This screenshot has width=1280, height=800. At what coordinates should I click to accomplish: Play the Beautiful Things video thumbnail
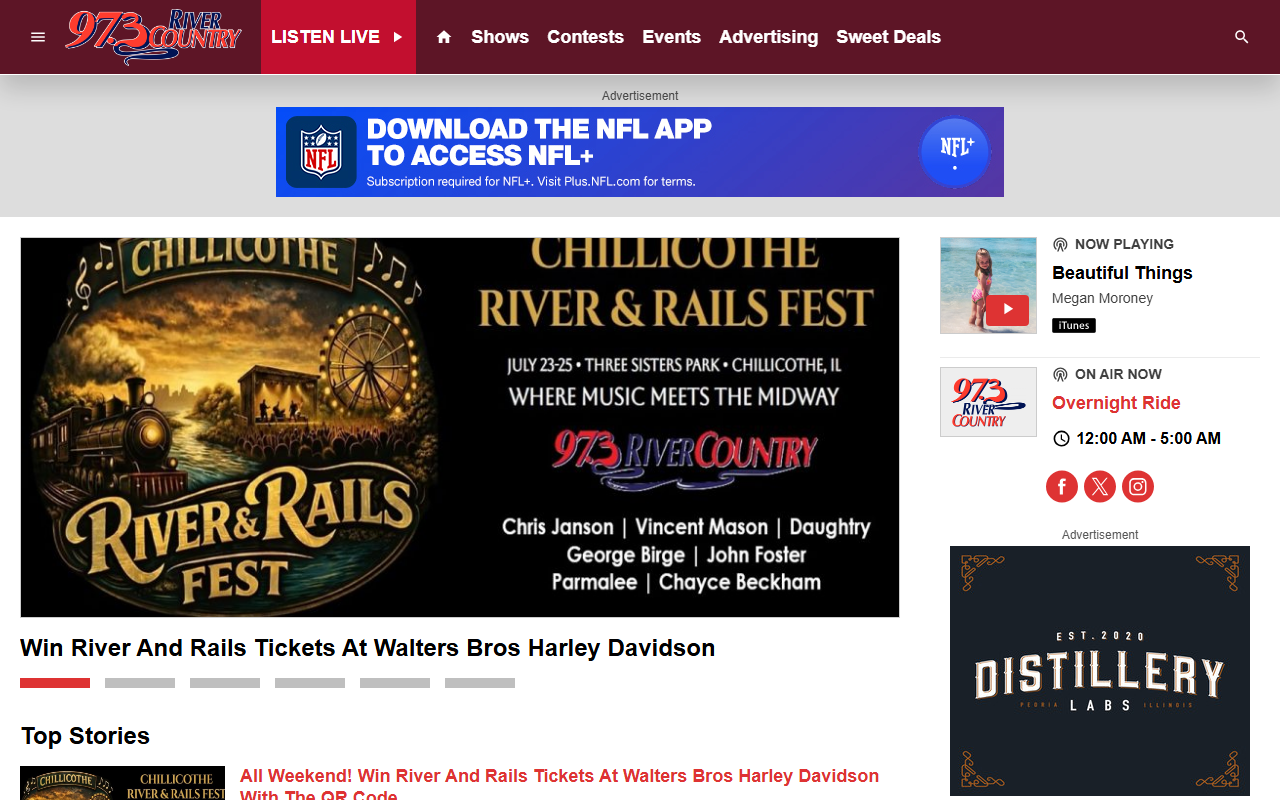988,285
